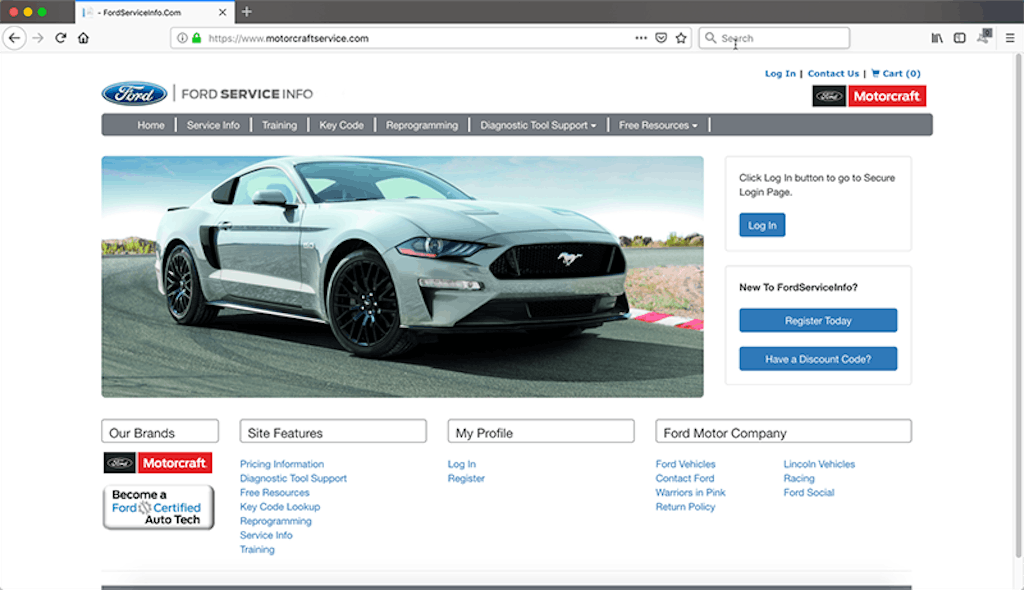Click Log In link at top right
Image resolution: width=1024 pixels, height=590 pixels.
[x=780, y=74]
